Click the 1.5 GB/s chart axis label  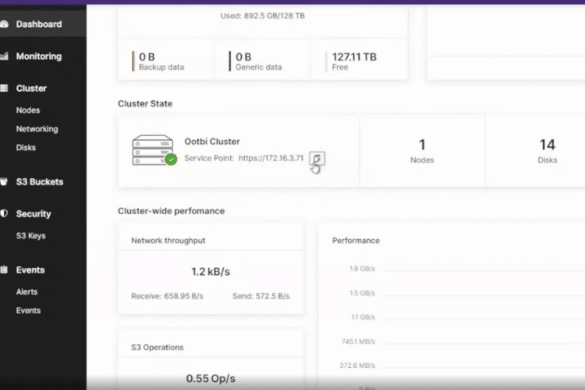point(362,293)
